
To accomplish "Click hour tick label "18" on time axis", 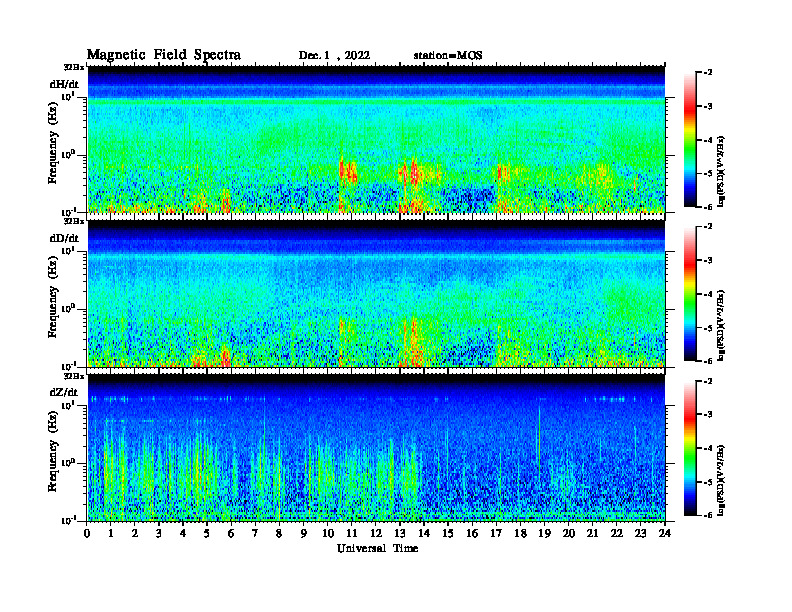I will click(x=520, y=534).
